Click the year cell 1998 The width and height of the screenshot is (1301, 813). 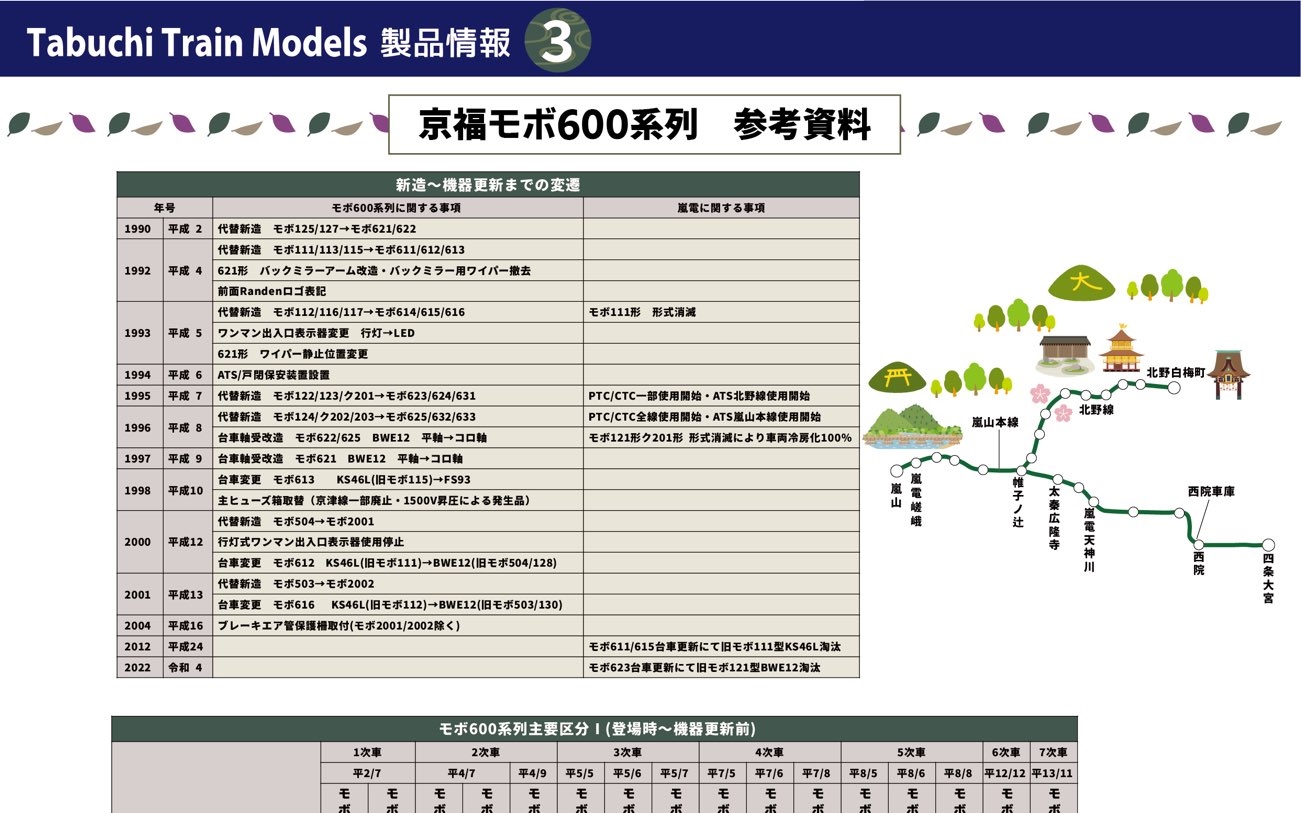tap(139, 490)
